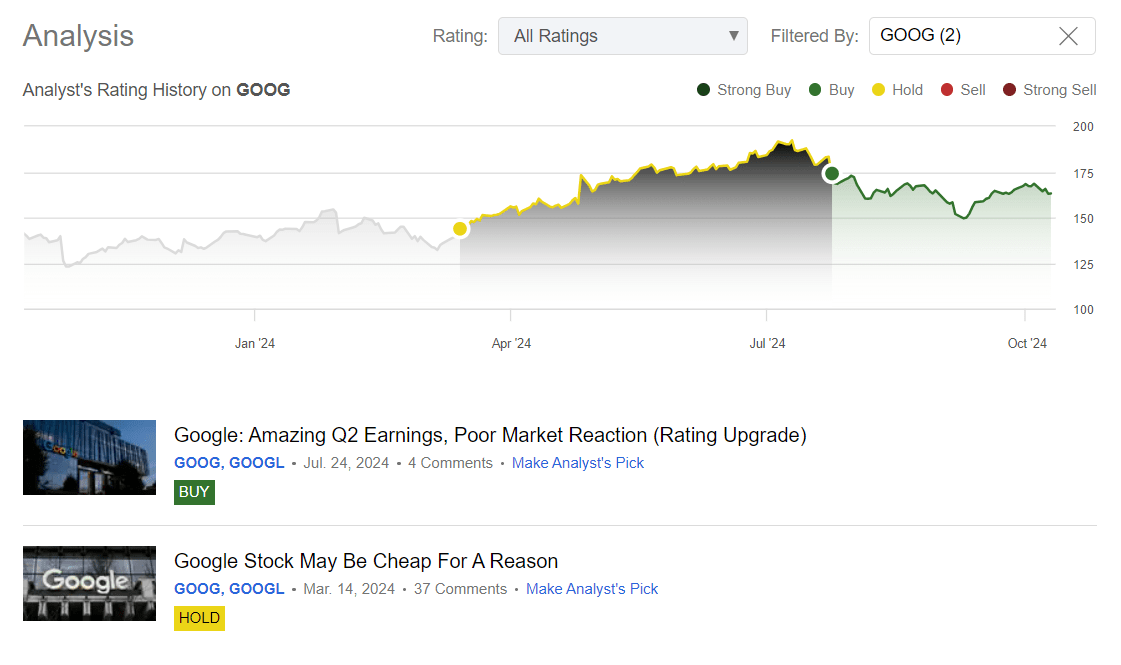Viewport: 1121px width, 665px height.
Task: Open the Google sign article thumbnail
Action: (x=89, y=583)
